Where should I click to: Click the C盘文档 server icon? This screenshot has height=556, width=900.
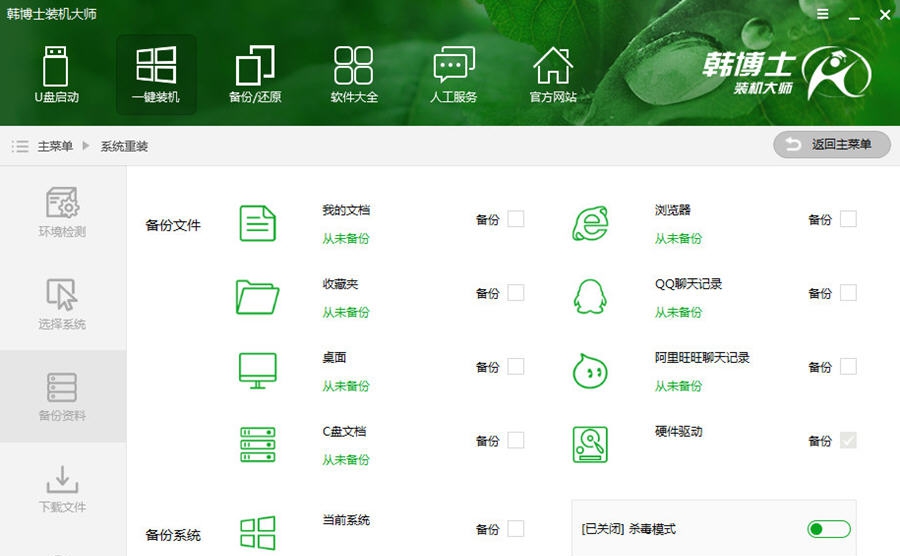click(x=257, y=444)
